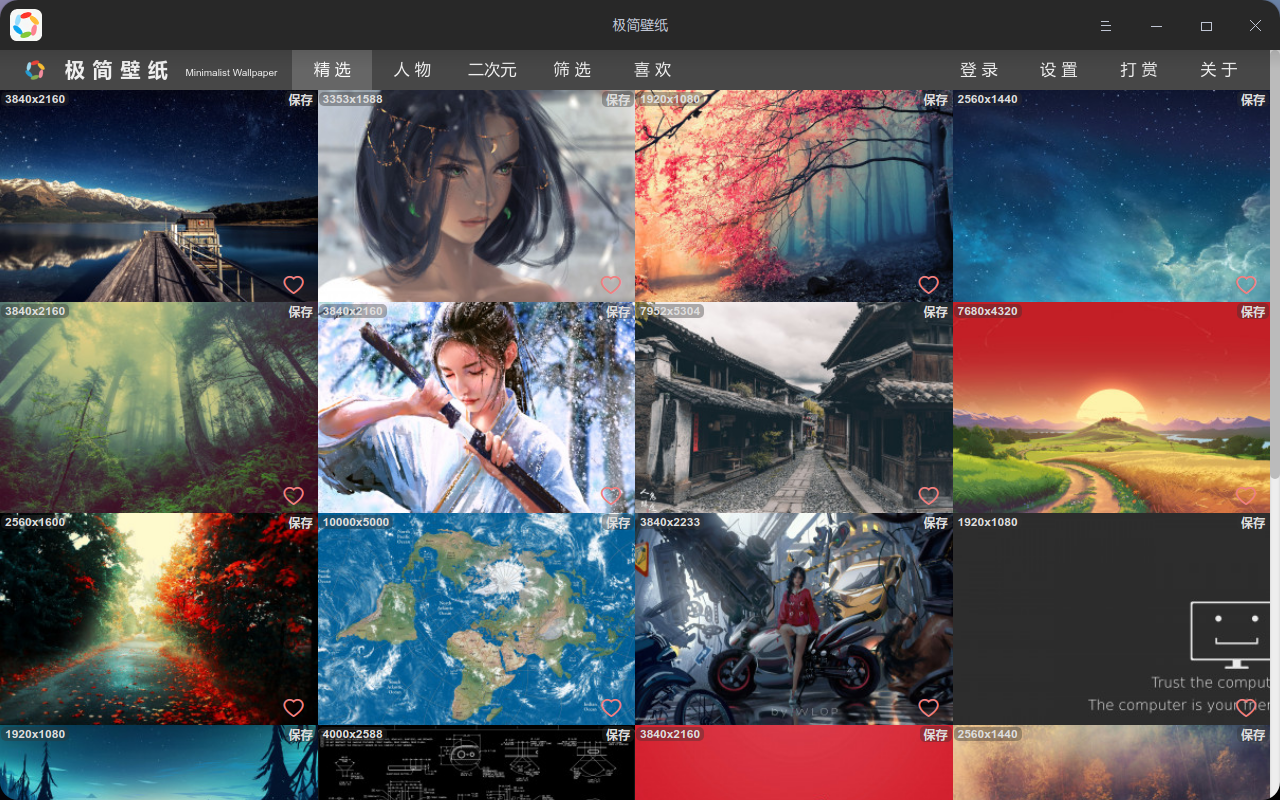Toggle heart on the red maple tree wallpaper
The image size is (1280, 800).
(x=928, y=285)
